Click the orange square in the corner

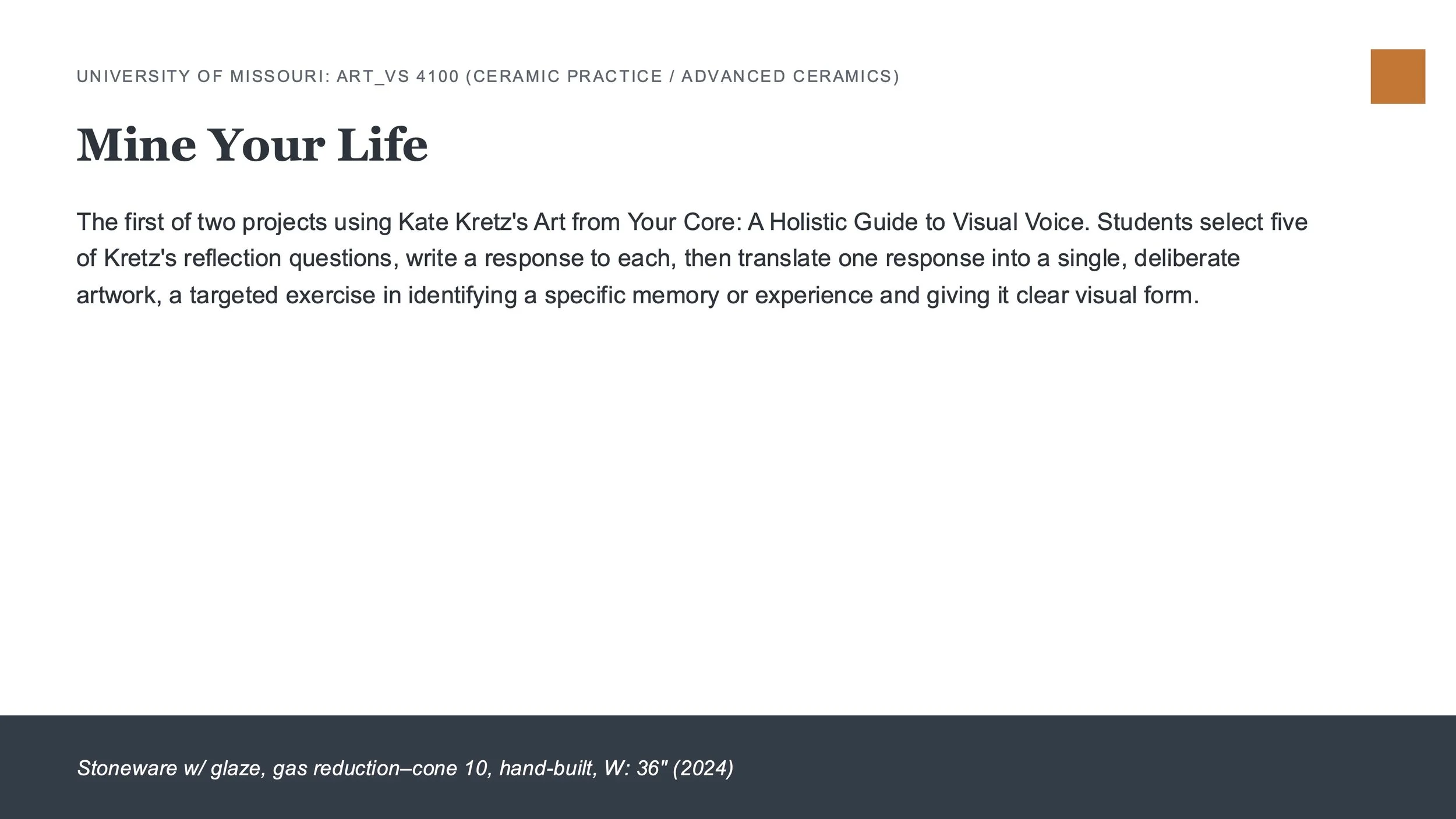[x=1398, y=76]
